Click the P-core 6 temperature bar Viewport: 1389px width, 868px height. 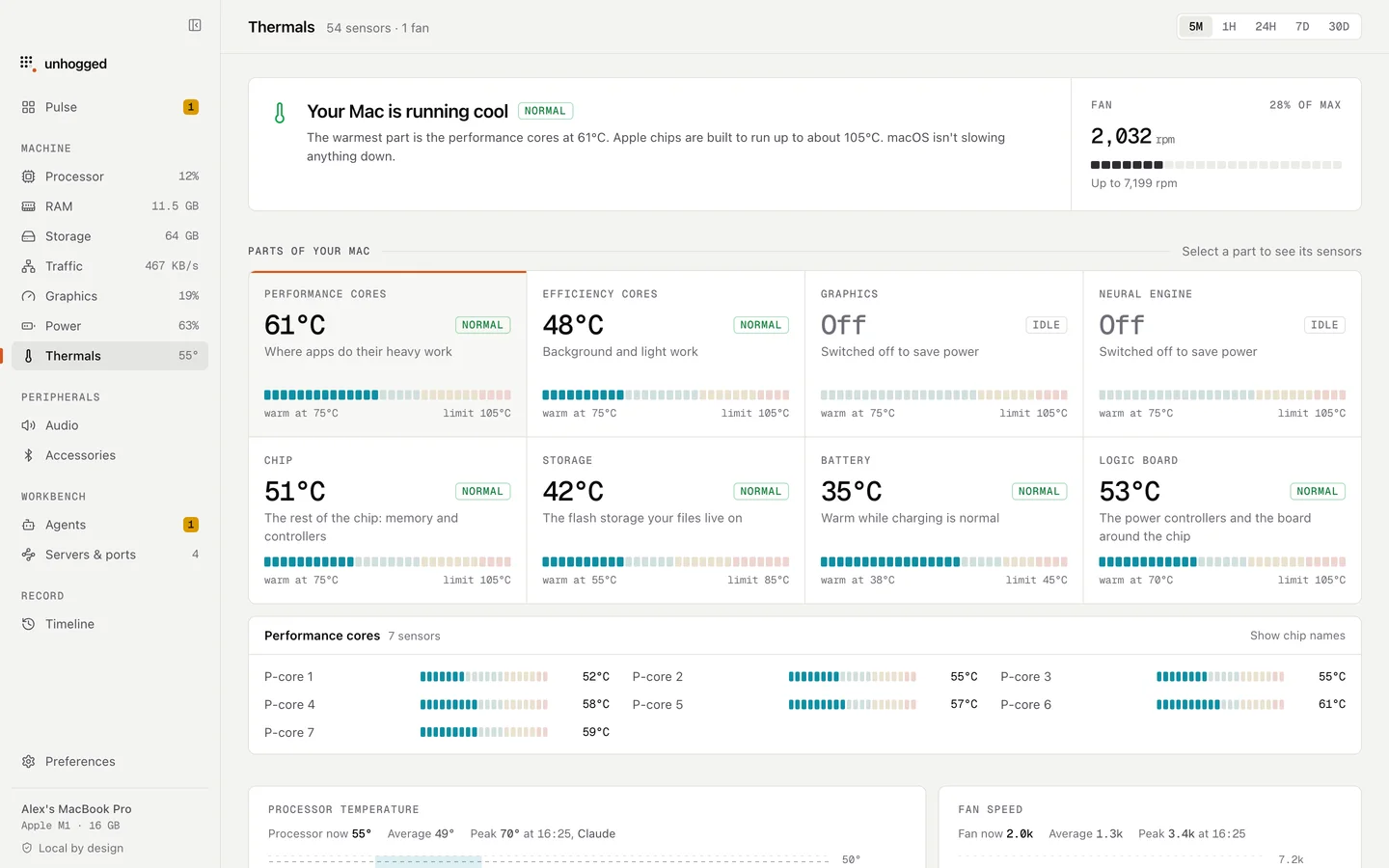(x=1220, y=705)
